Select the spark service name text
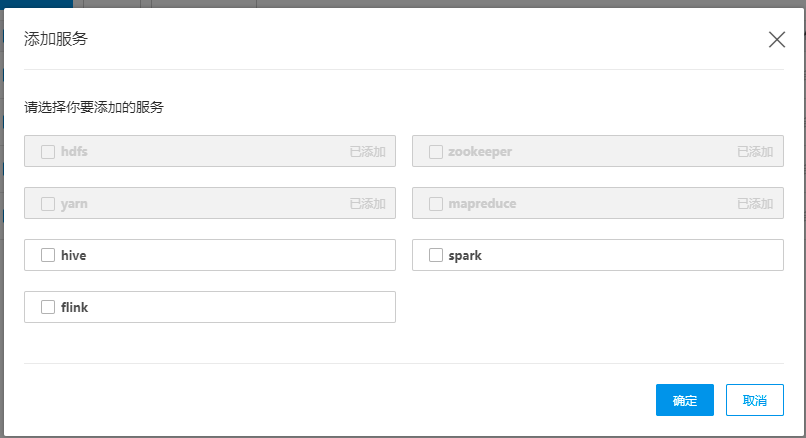This screenshot has height=438, width=806. point(465,256)
